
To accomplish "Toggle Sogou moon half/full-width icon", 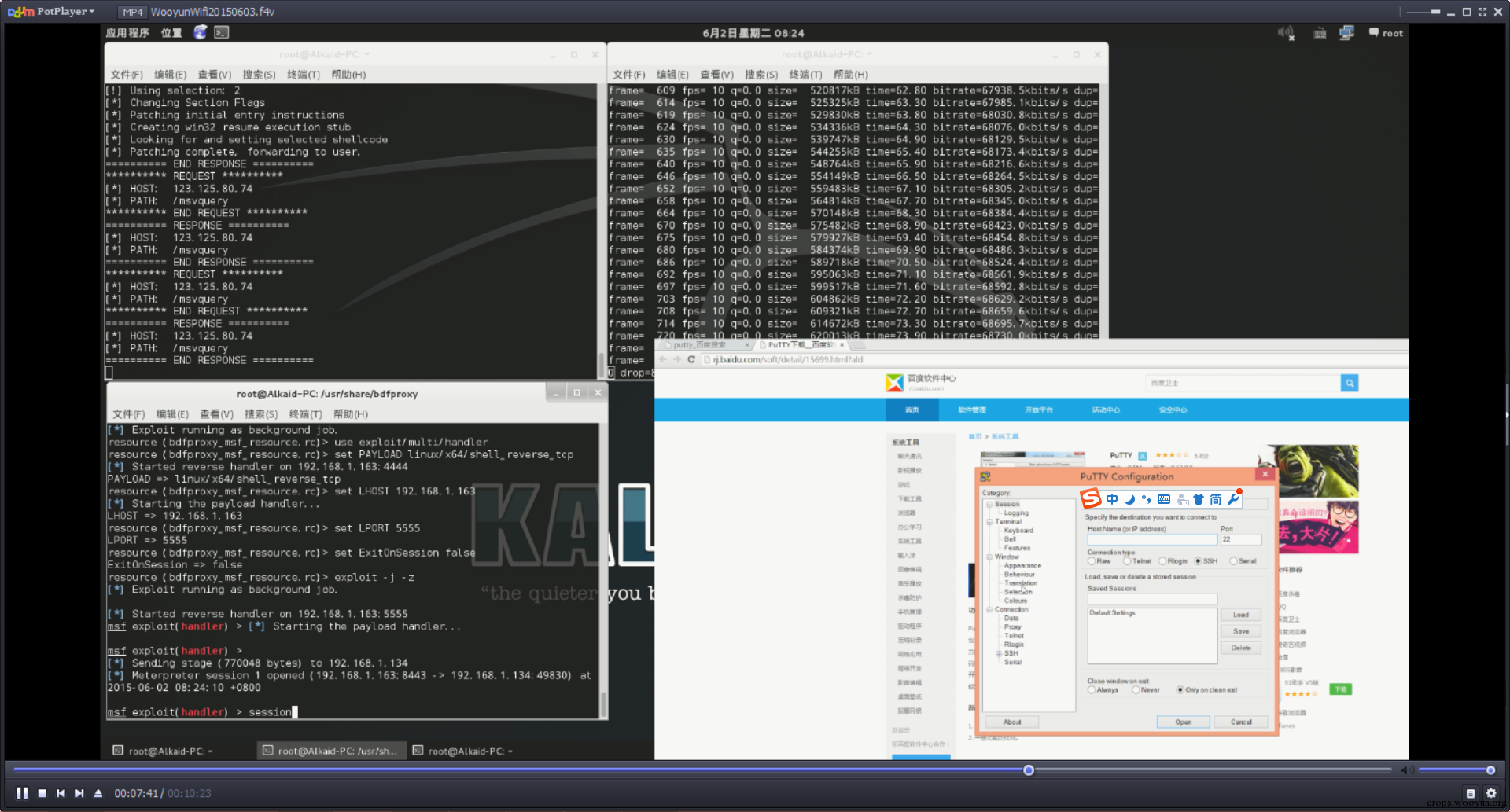I will click(1129, 499).
